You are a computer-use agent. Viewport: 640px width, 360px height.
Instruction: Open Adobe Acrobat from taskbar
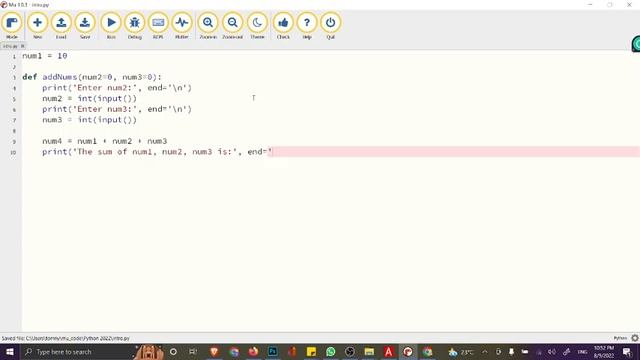[389, 351]
